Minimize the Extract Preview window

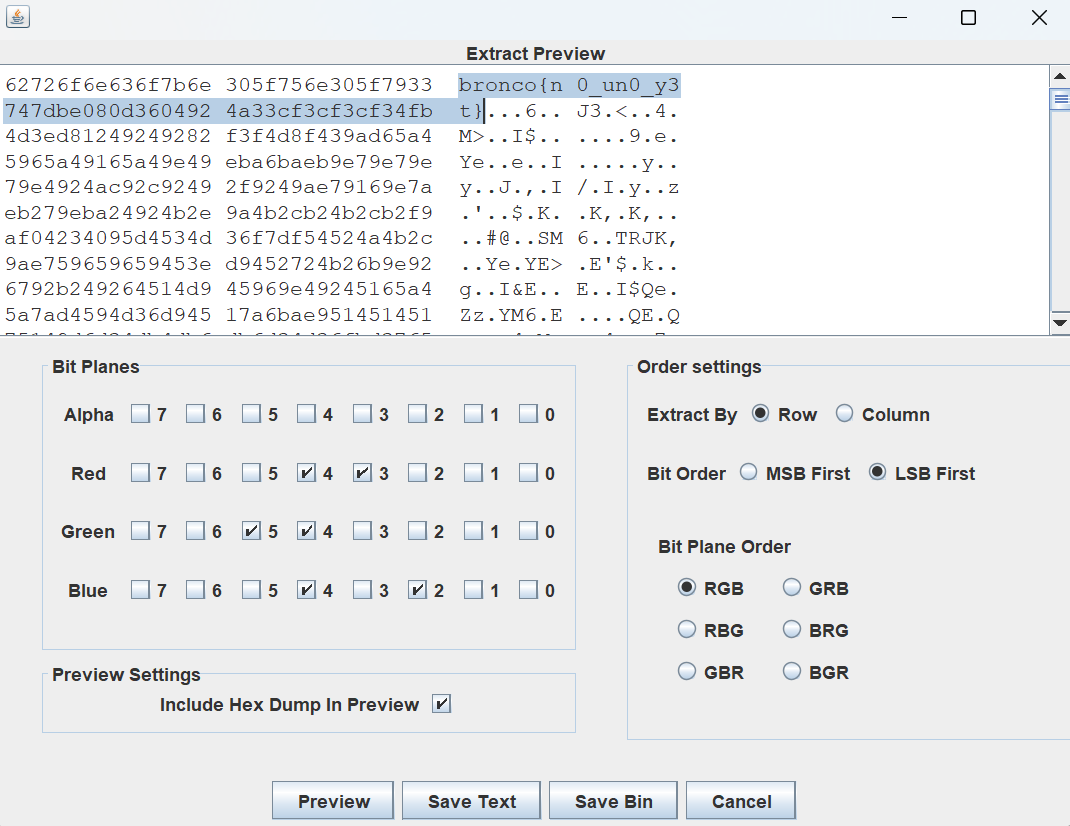click(899, 18)
